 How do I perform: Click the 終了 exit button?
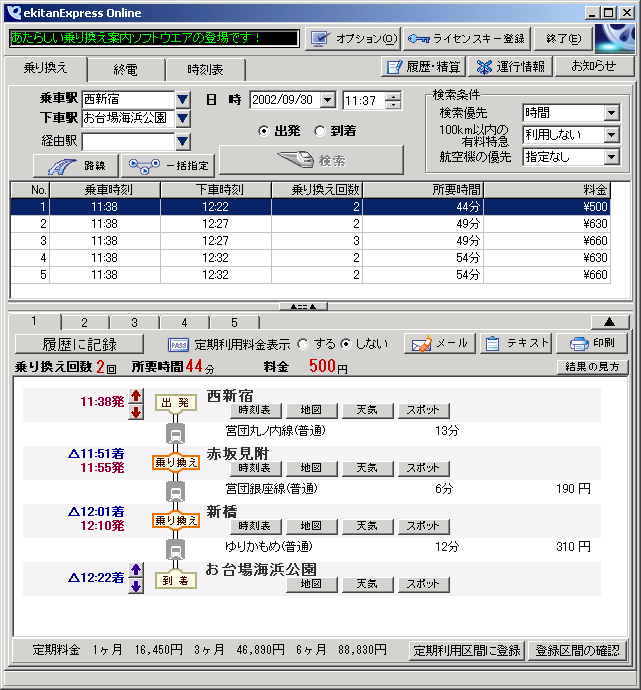(564, 39)
